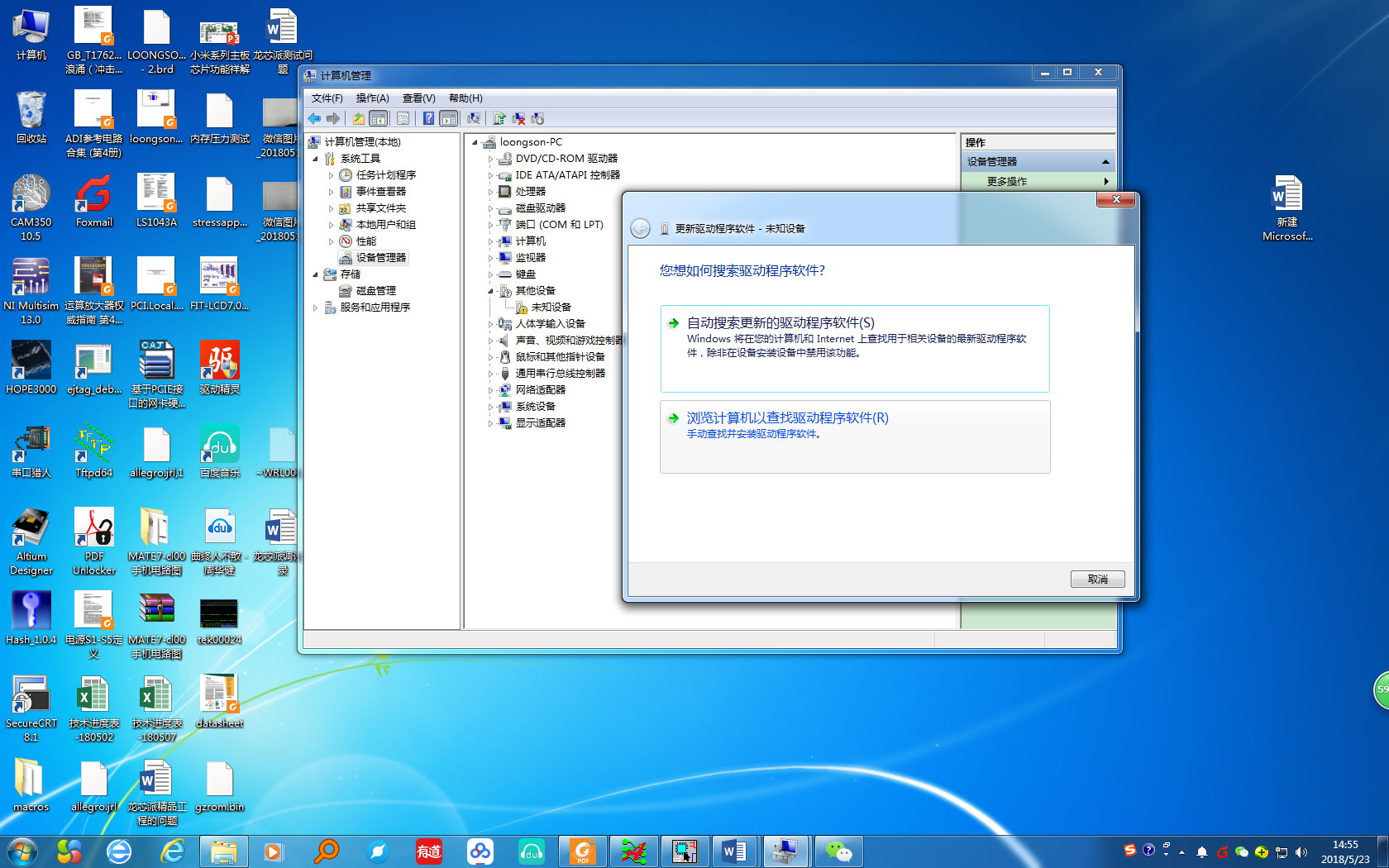Select the Altium Designer desktop icon
This screenshot has height=868, width=1389.
(x=31, y=541)
